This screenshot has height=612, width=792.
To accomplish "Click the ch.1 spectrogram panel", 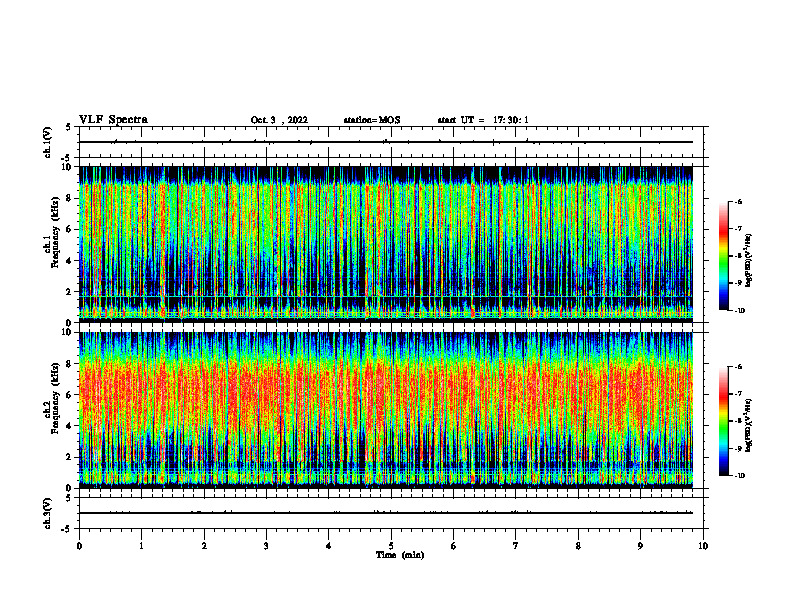I will tap(386, 244).
